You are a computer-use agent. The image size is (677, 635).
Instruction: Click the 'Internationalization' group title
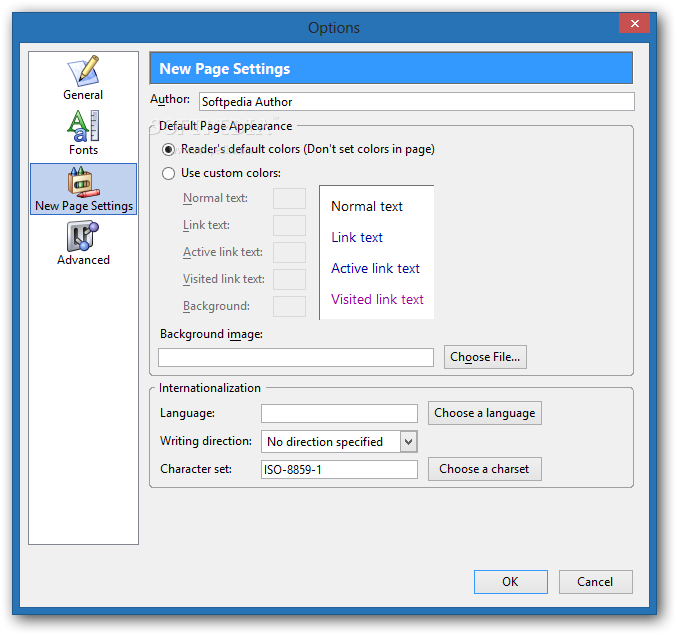210,388
